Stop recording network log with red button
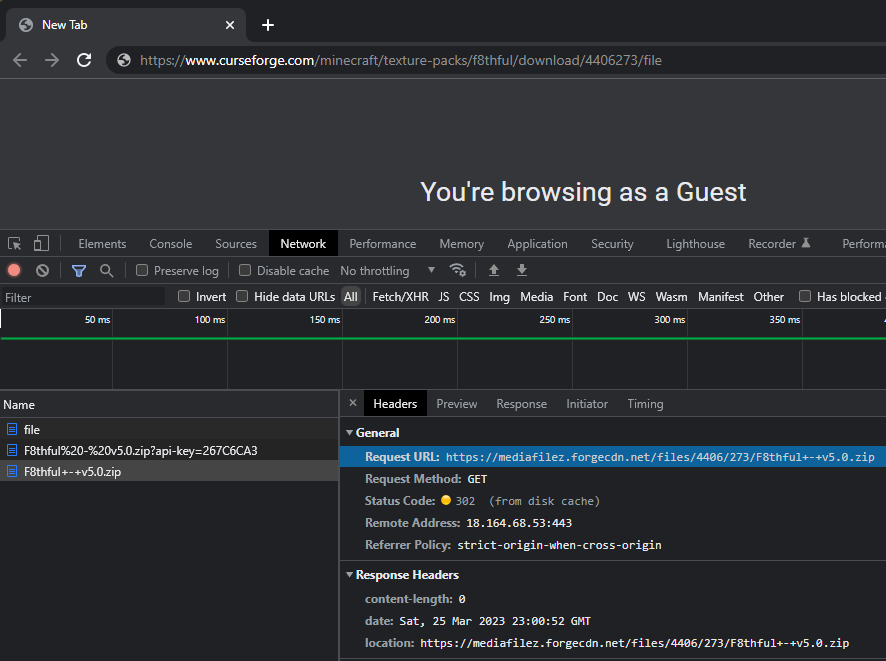 coord(14,271)
